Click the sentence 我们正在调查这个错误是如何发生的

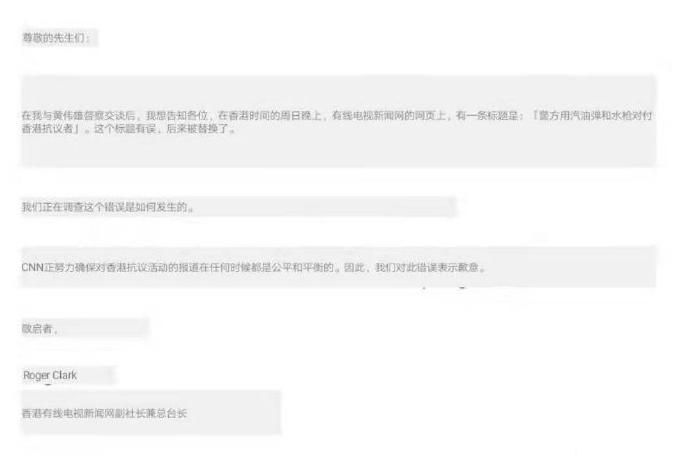(105, 207)
